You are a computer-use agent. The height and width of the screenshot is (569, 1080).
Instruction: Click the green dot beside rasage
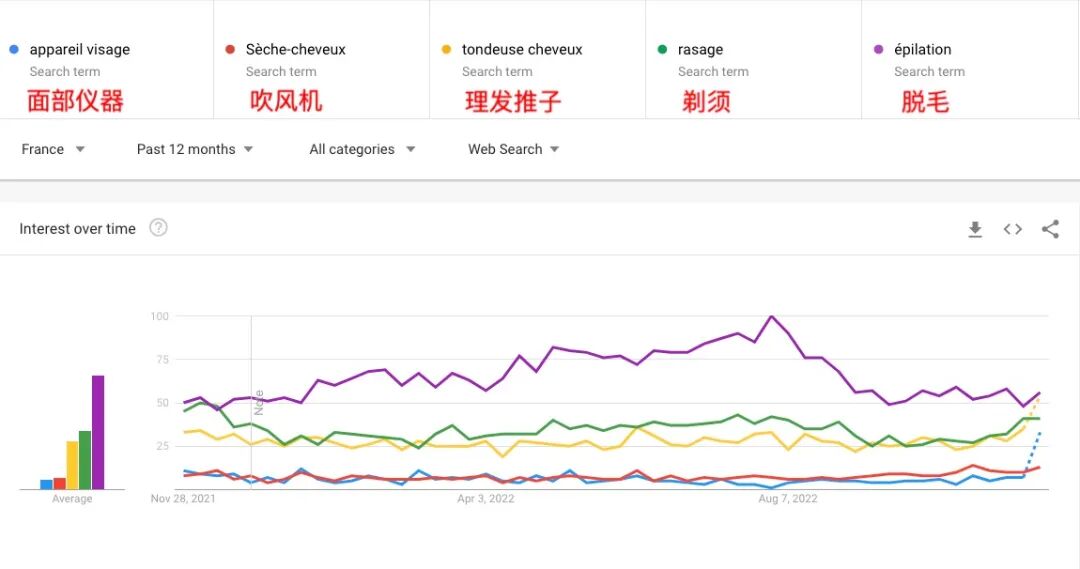coord(662,49)
